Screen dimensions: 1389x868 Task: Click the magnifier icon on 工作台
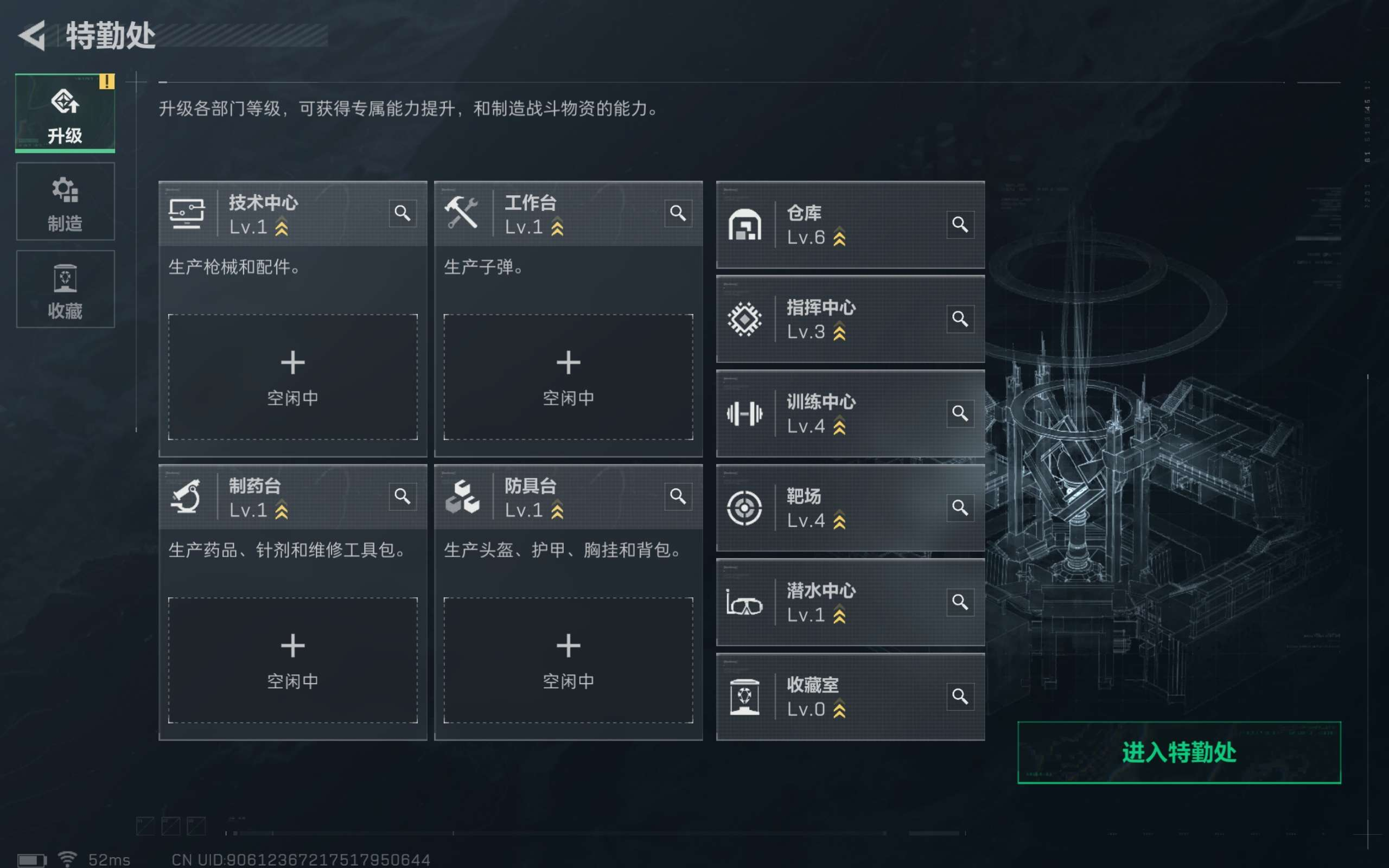(x=678, y=214)
